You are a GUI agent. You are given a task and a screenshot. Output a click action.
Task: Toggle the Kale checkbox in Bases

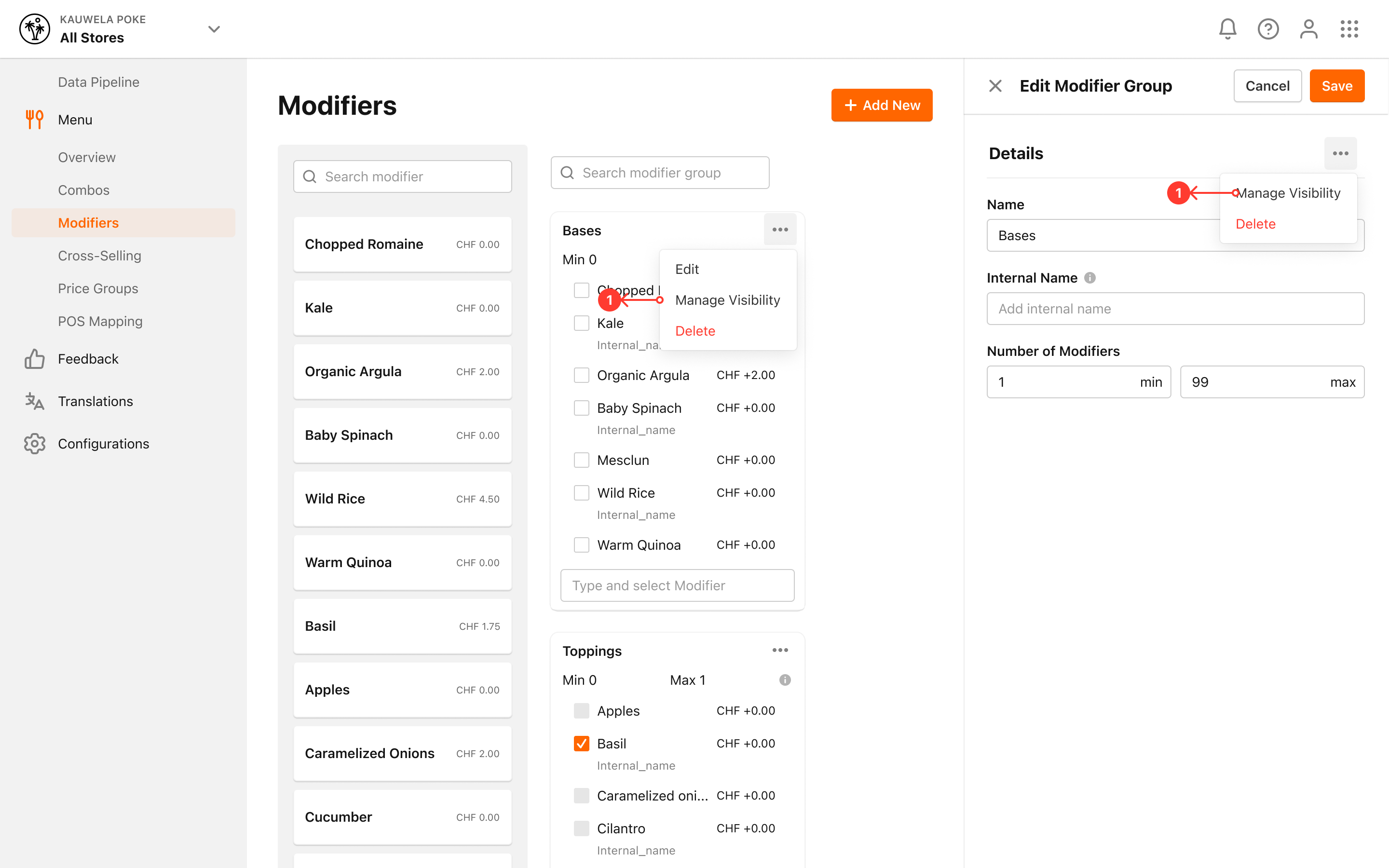coord(582,323)
